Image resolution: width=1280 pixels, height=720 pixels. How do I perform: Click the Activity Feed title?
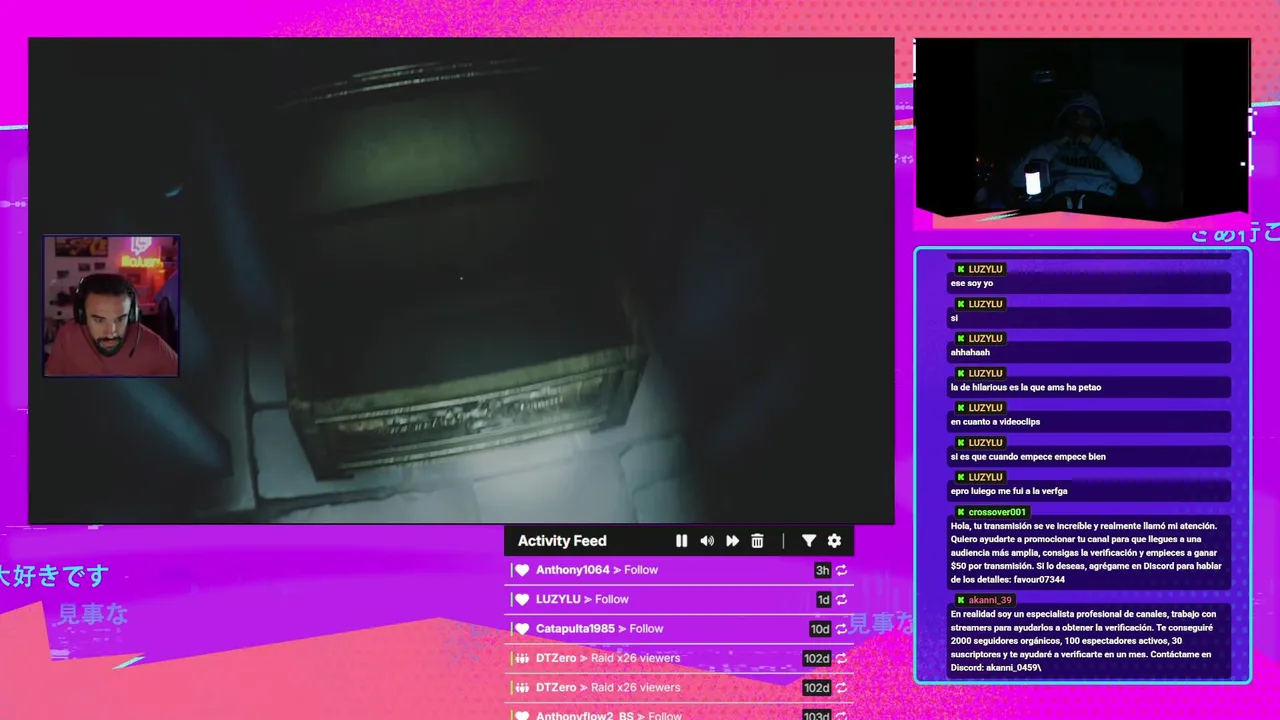562,541
